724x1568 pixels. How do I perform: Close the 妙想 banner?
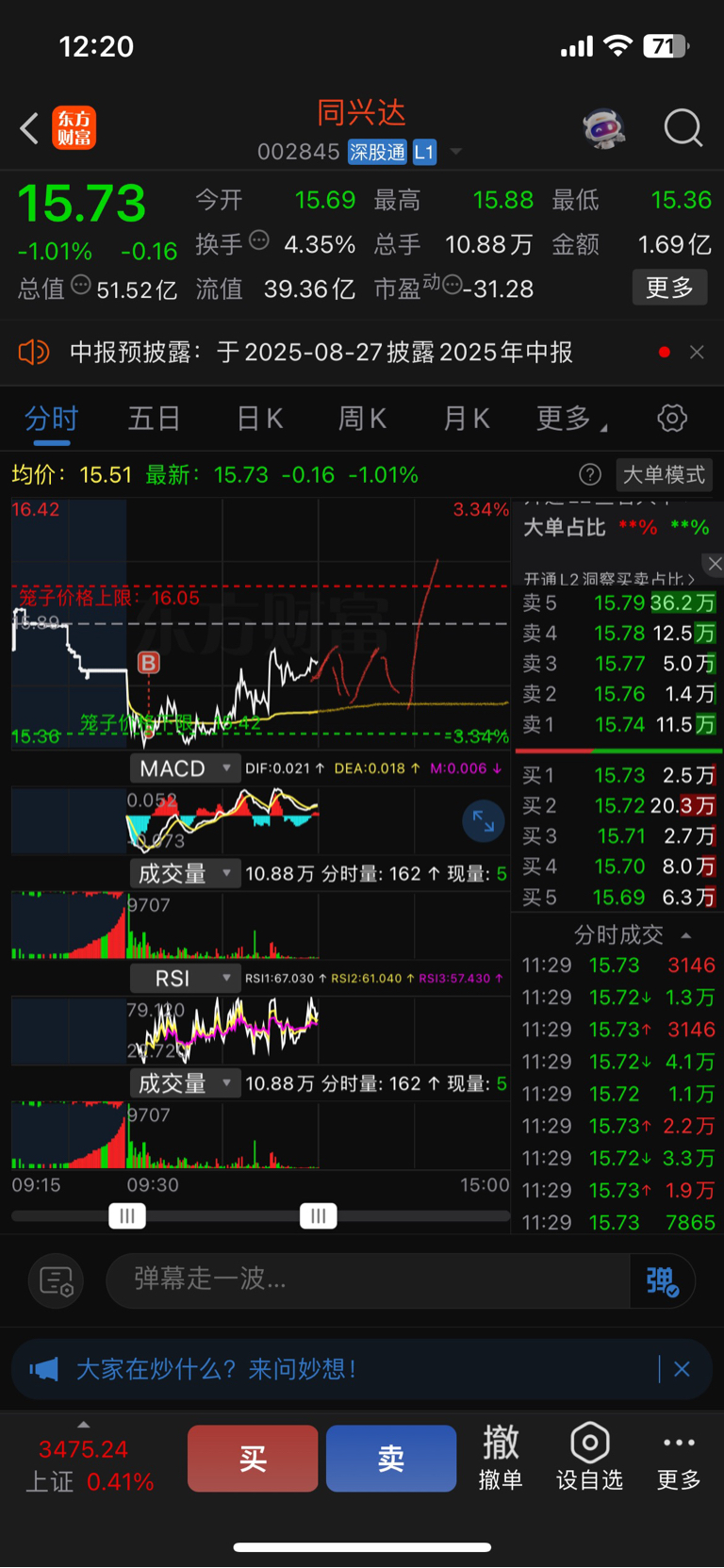[682, 1368]
